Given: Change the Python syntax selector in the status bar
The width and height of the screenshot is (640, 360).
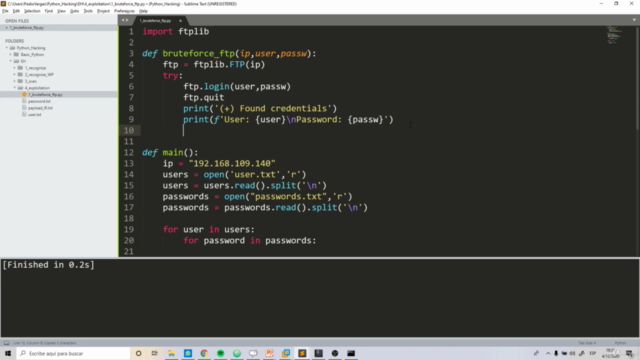Looking at the screenshot, I should (x=620, y=343).
